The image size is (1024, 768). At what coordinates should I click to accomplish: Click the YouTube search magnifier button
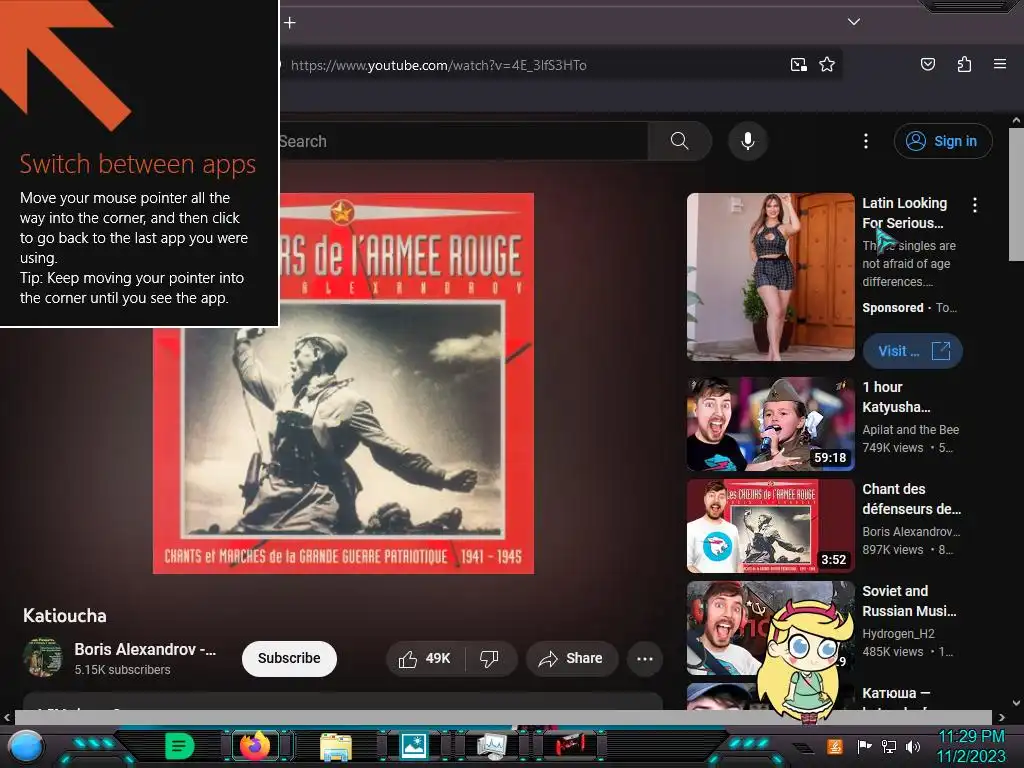pyautogui.click(x=679, y=141)
